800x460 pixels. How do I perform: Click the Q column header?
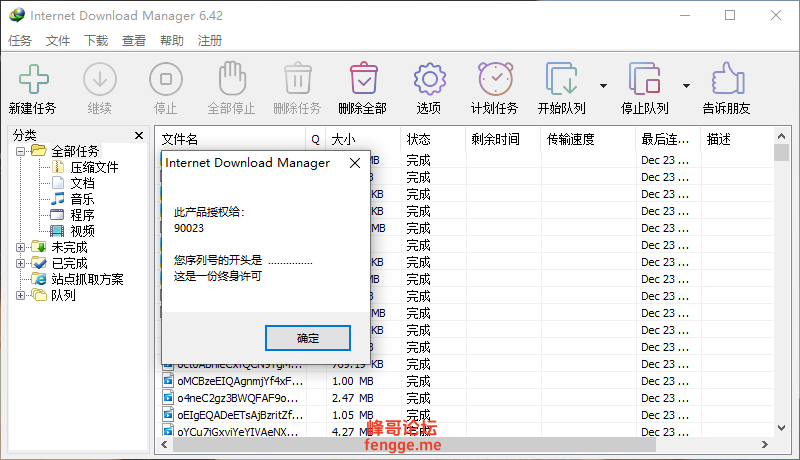[x=315, y=139]
